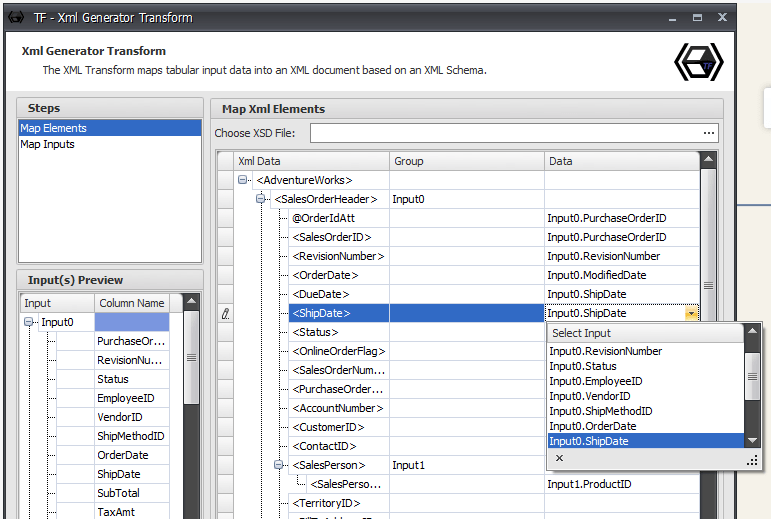Open the ShipDate data dropdown arrow
Image resolution: width=771 pixels, height=519 pixels.
pos(691,314)
